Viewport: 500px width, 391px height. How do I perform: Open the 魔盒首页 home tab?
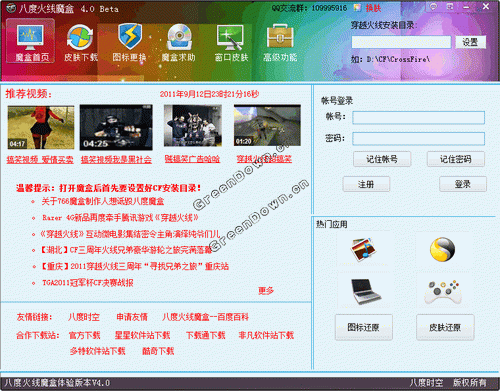[x=30, y=41]
